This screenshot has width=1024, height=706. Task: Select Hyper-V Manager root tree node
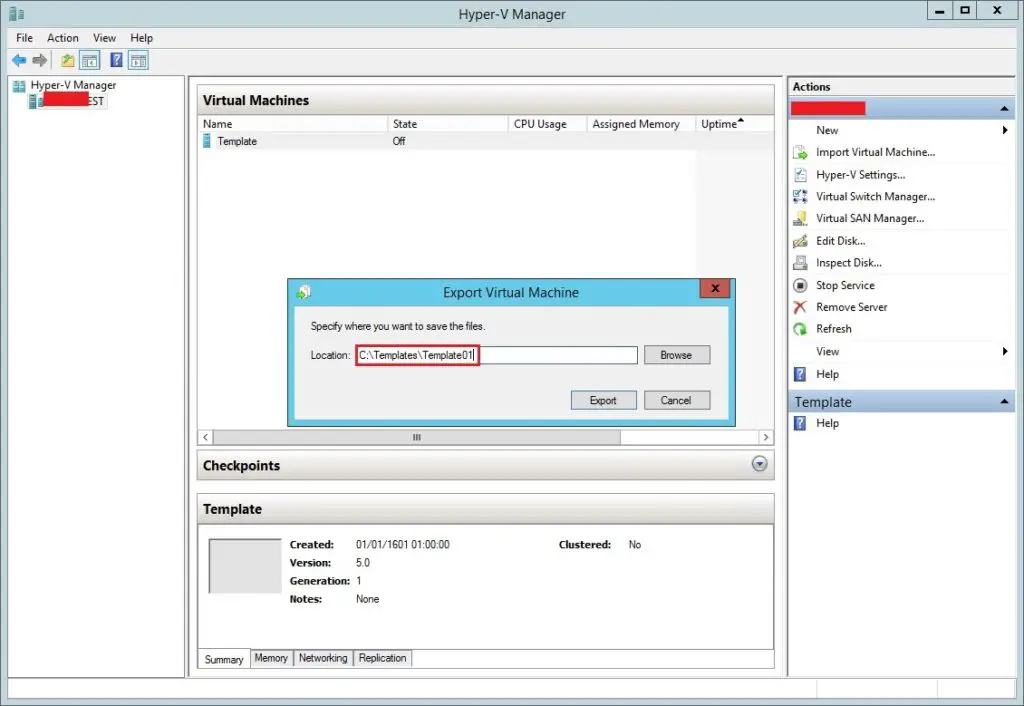[73, 85]
